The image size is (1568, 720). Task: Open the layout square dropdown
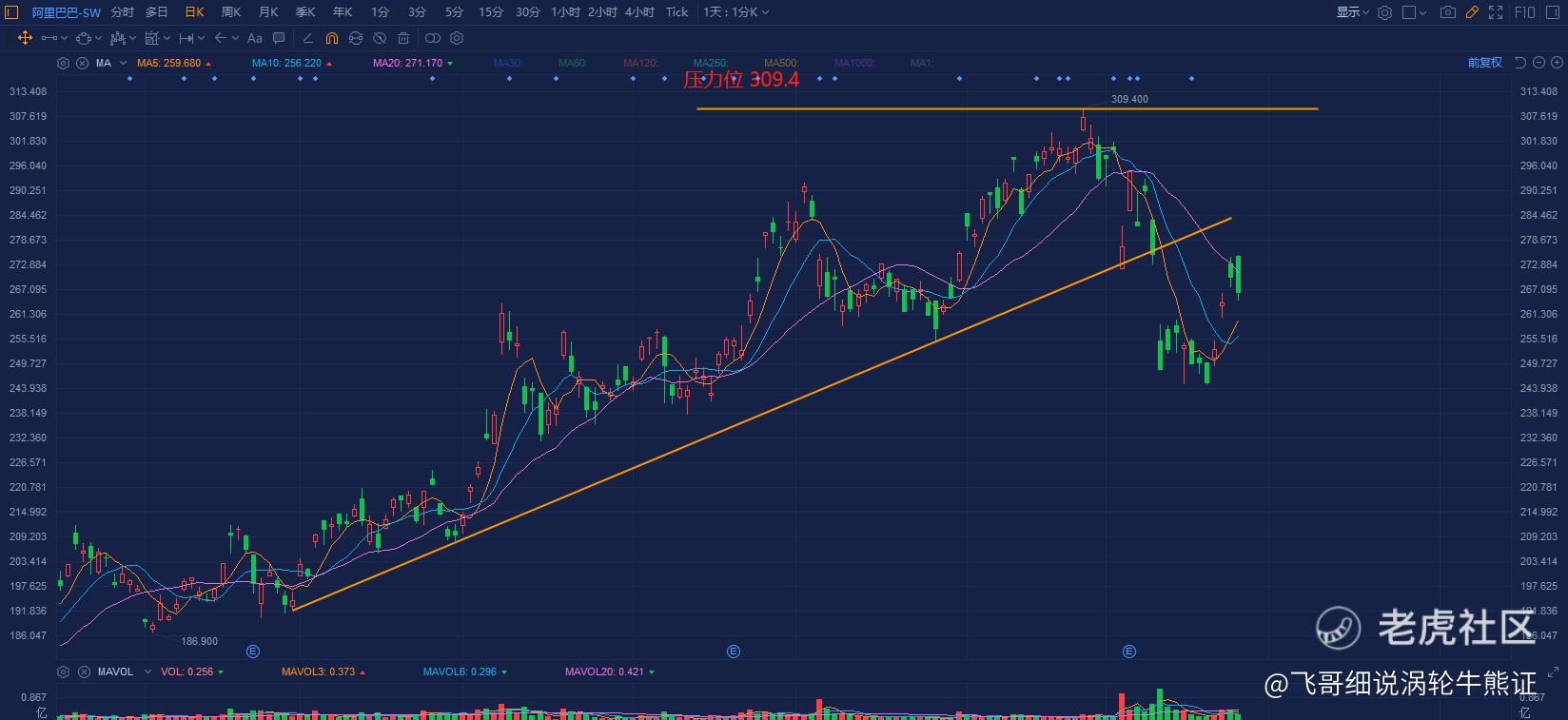click(x=1415, y=12)
